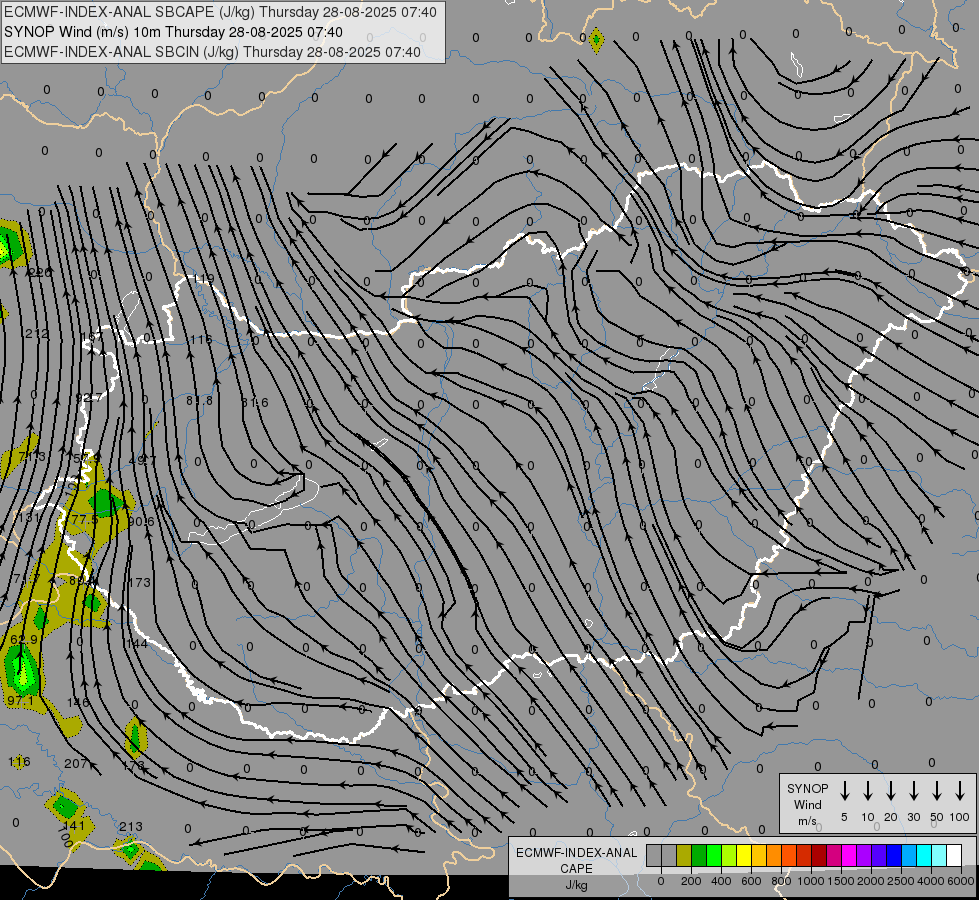Viewport: 979px width, 900px height.
Task: Click the 1000 tick label on the CAPE scale
Action: tap(811, 881)
